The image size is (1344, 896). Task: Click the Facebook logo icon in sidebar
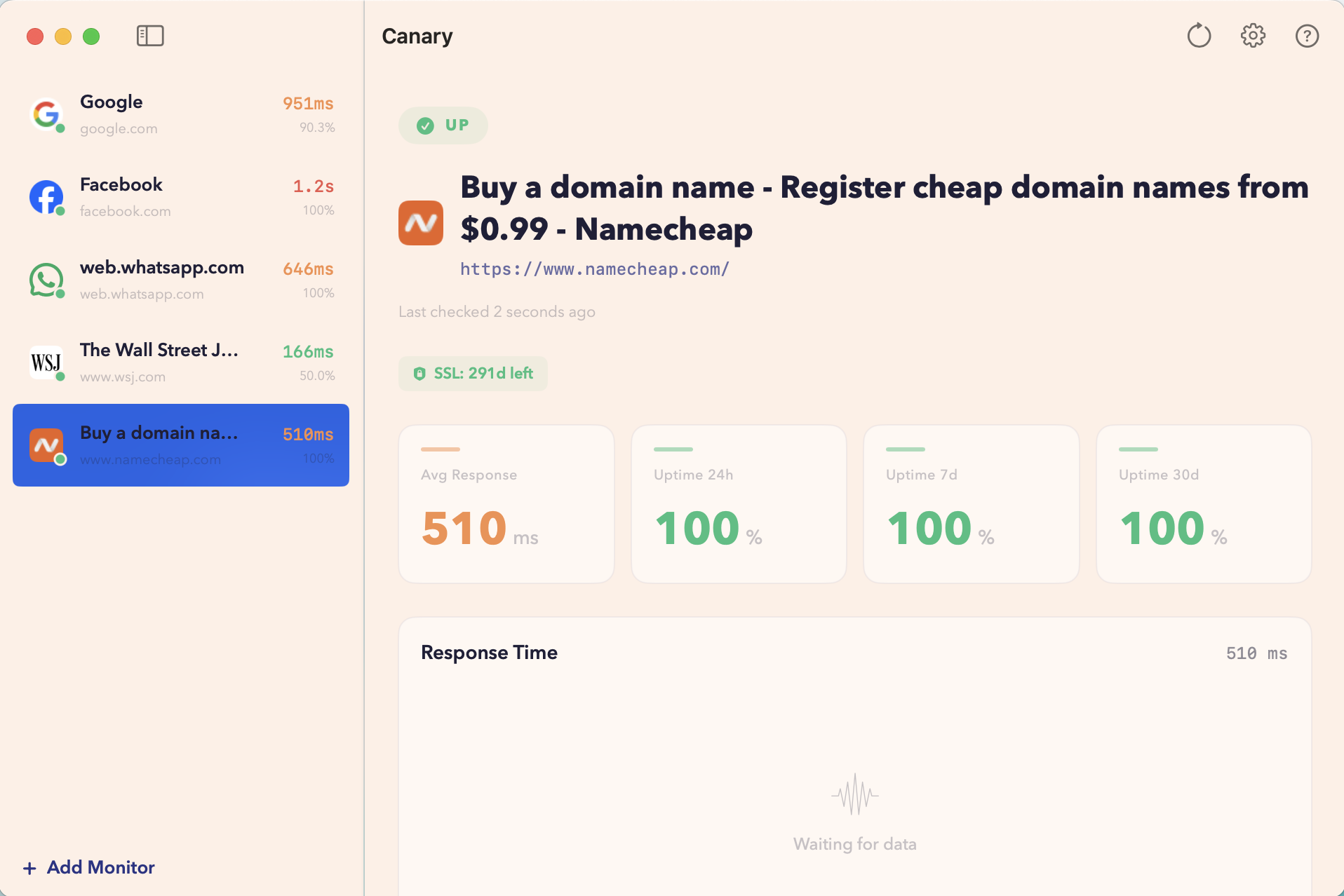point(46,197)
